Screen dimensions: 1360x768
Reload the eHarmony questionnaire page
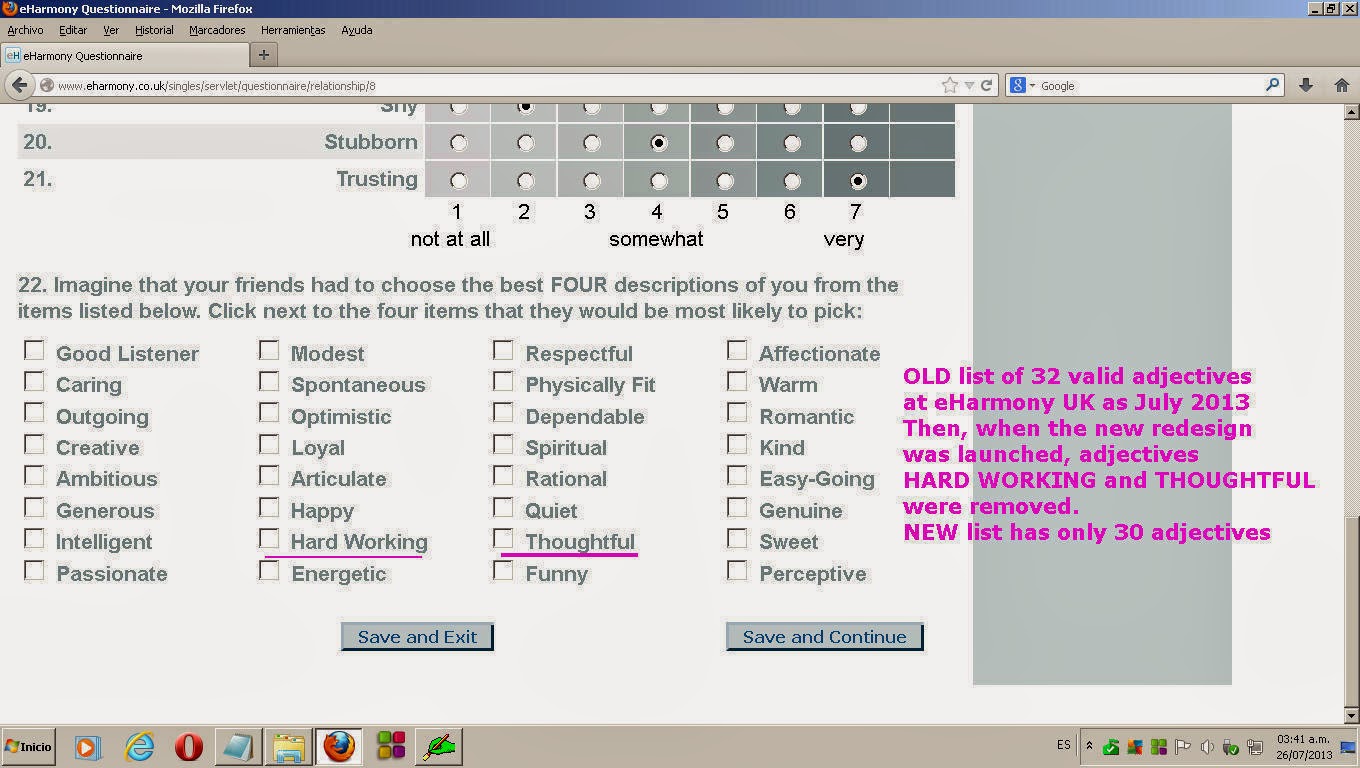click(986, 86)
